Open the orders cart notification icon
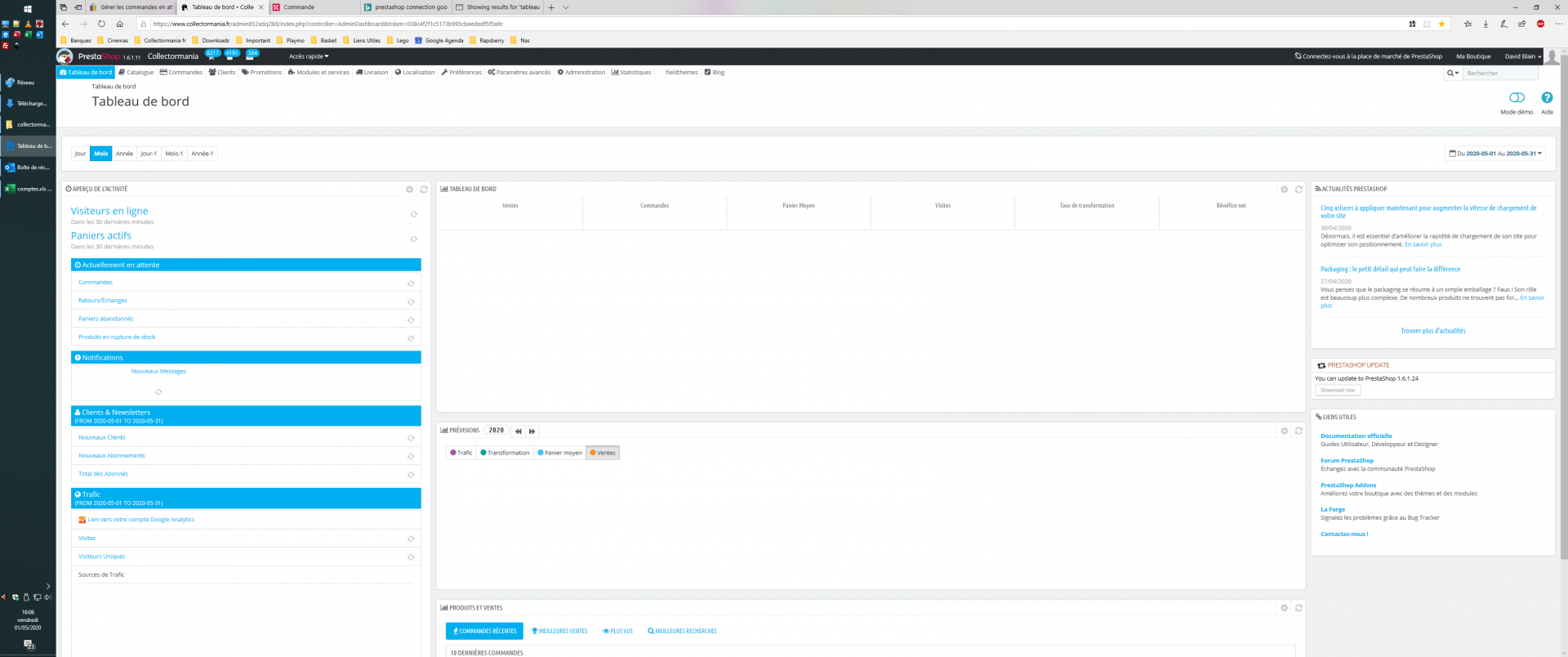 (212, 56)
